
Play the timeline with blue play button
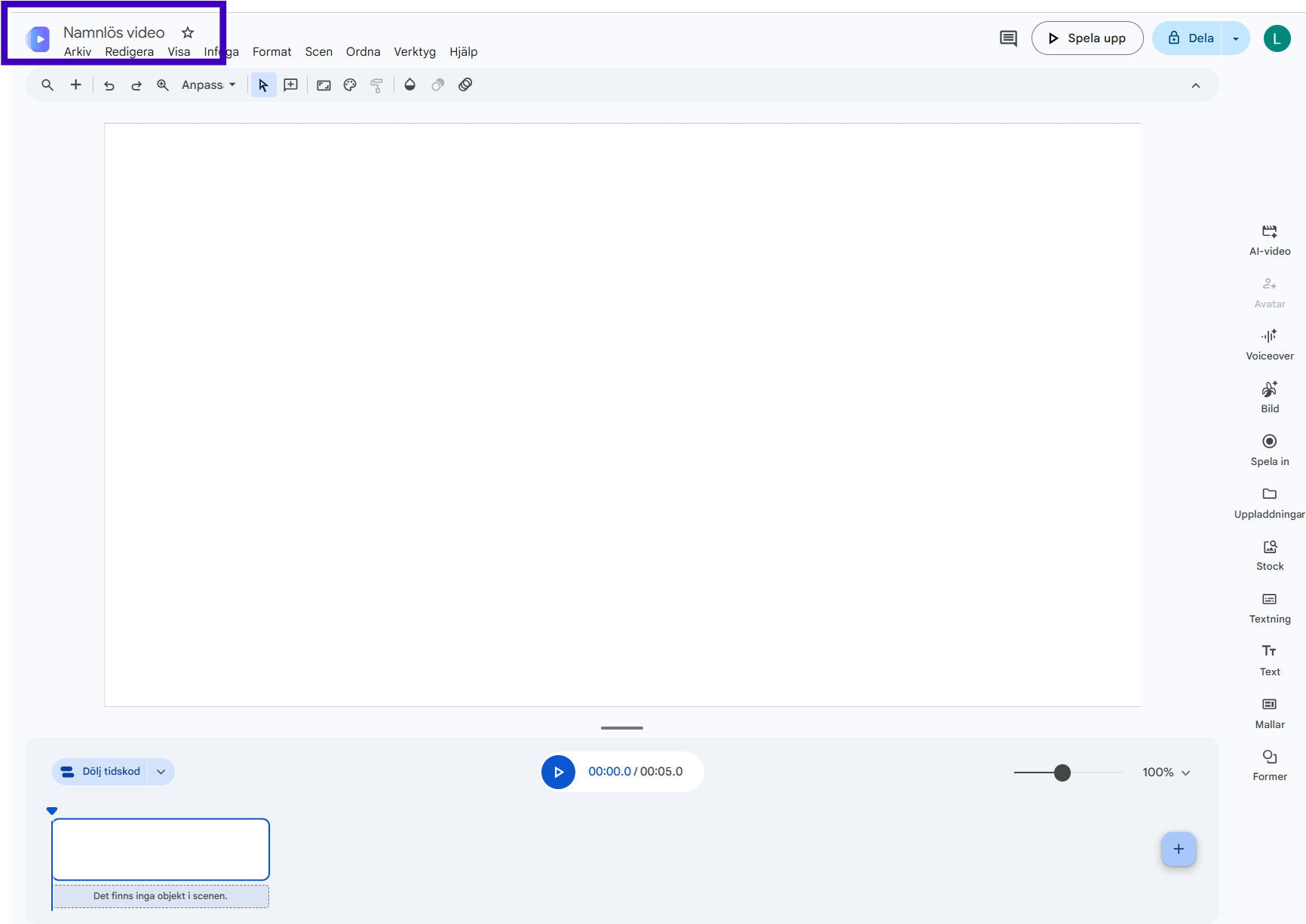pos(559,772)
